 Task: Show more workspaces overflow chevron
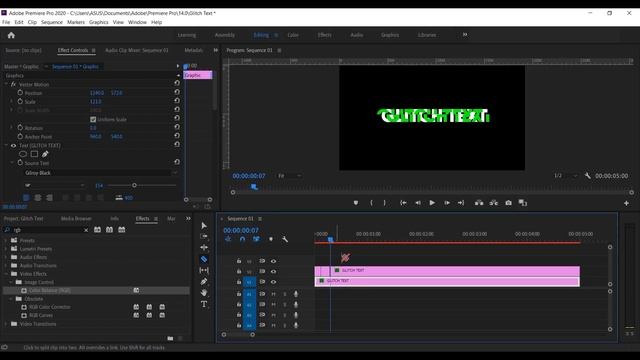(x=465, y=35)
